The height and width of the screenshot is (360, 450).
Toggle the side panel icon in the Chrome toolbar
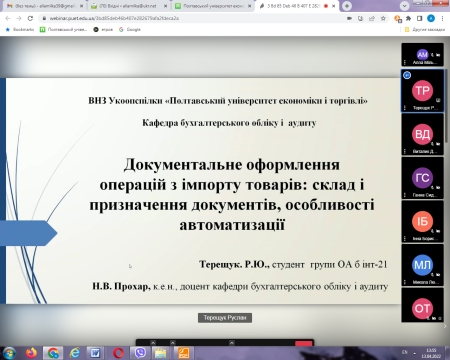[419, 18]
